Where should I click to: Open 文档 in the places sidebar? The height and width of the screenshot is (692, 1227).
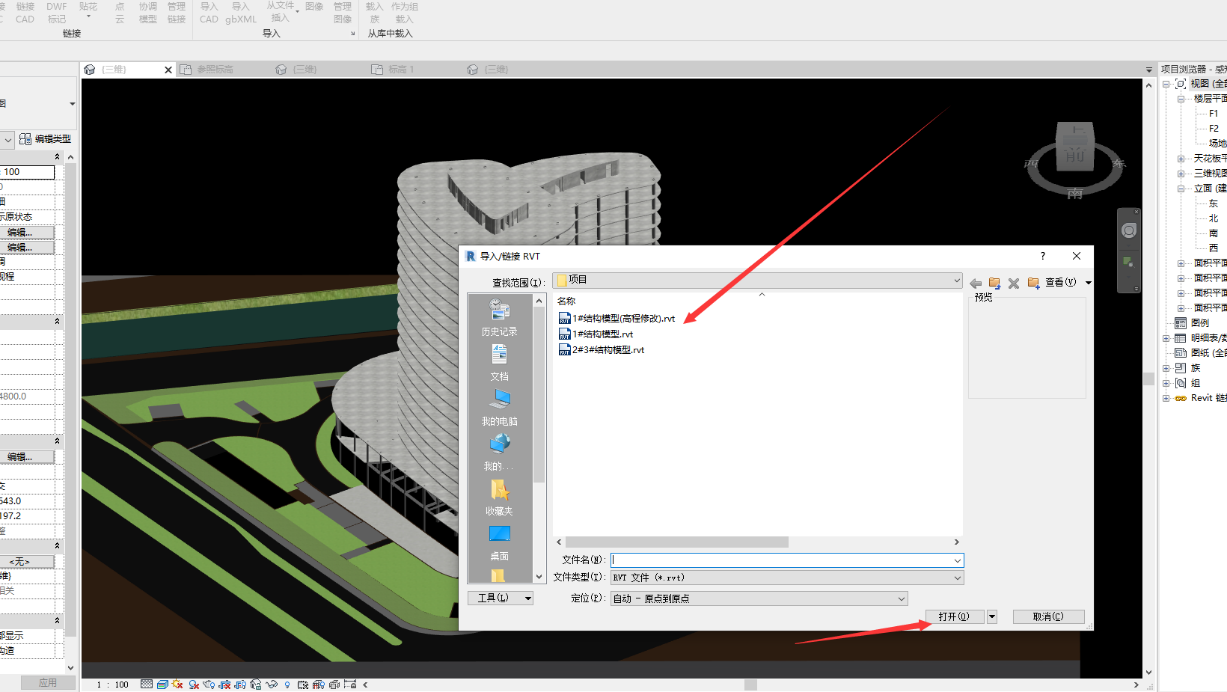(x=499, y=363)
